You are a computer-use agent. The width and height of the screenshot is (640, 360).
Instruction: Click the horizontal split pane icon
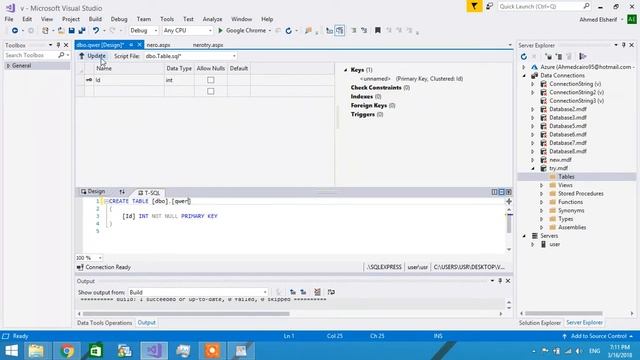point(501,192)
